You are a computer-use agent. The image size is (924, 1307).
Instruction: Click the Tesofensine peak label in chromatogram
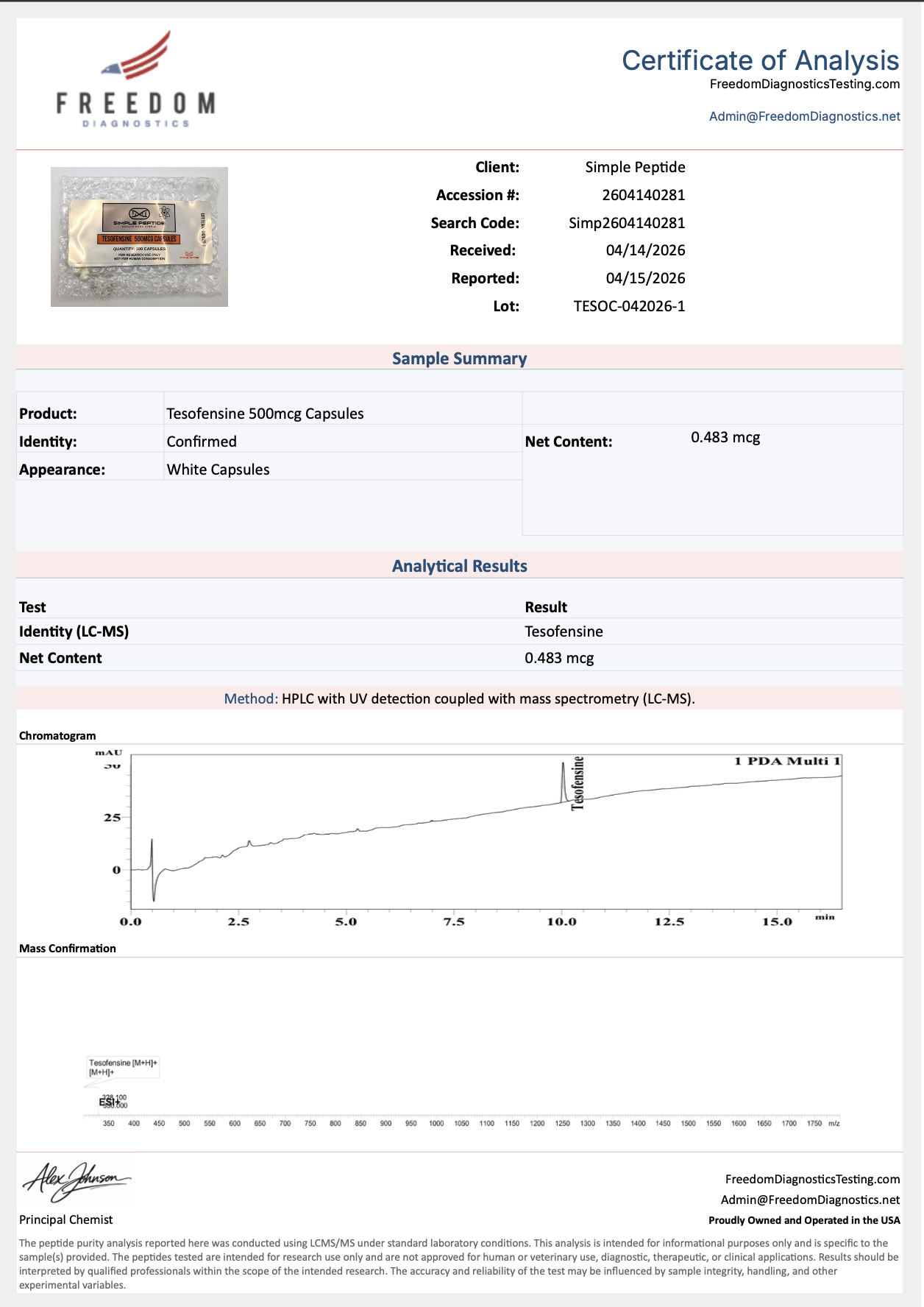577,783
